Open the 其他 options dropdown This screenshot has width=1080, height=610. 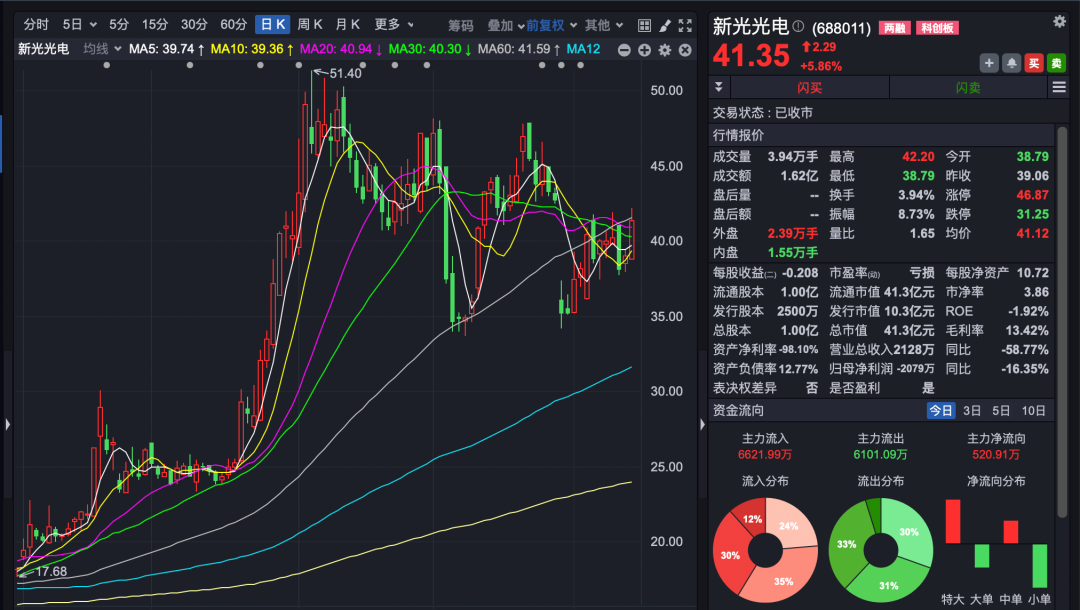pos(604,25)
